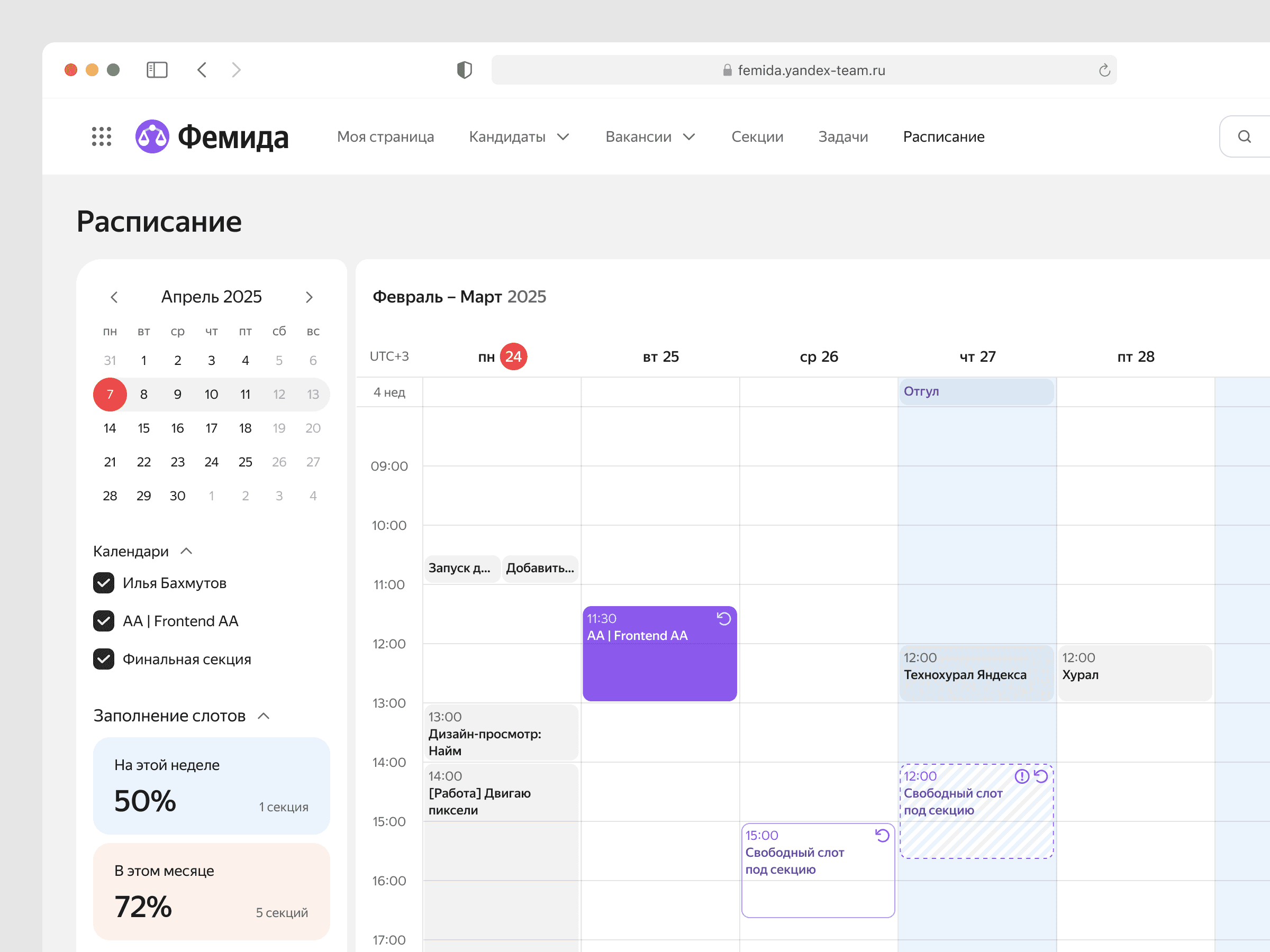Select April 15 in the mini calendar

pos(143,428)
